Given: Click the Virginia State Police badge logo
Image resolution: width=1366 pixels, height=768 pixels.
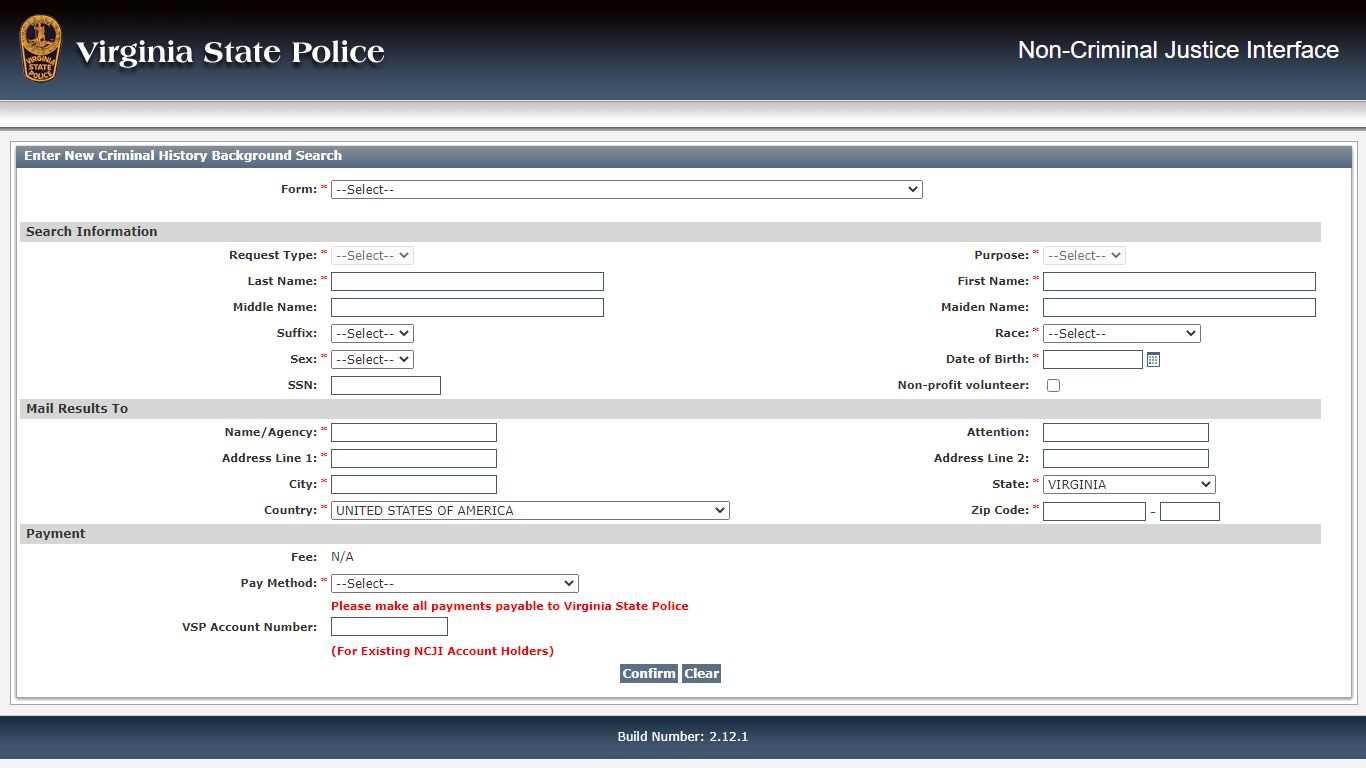Looking at the screenshot, I should click(40, 49).
